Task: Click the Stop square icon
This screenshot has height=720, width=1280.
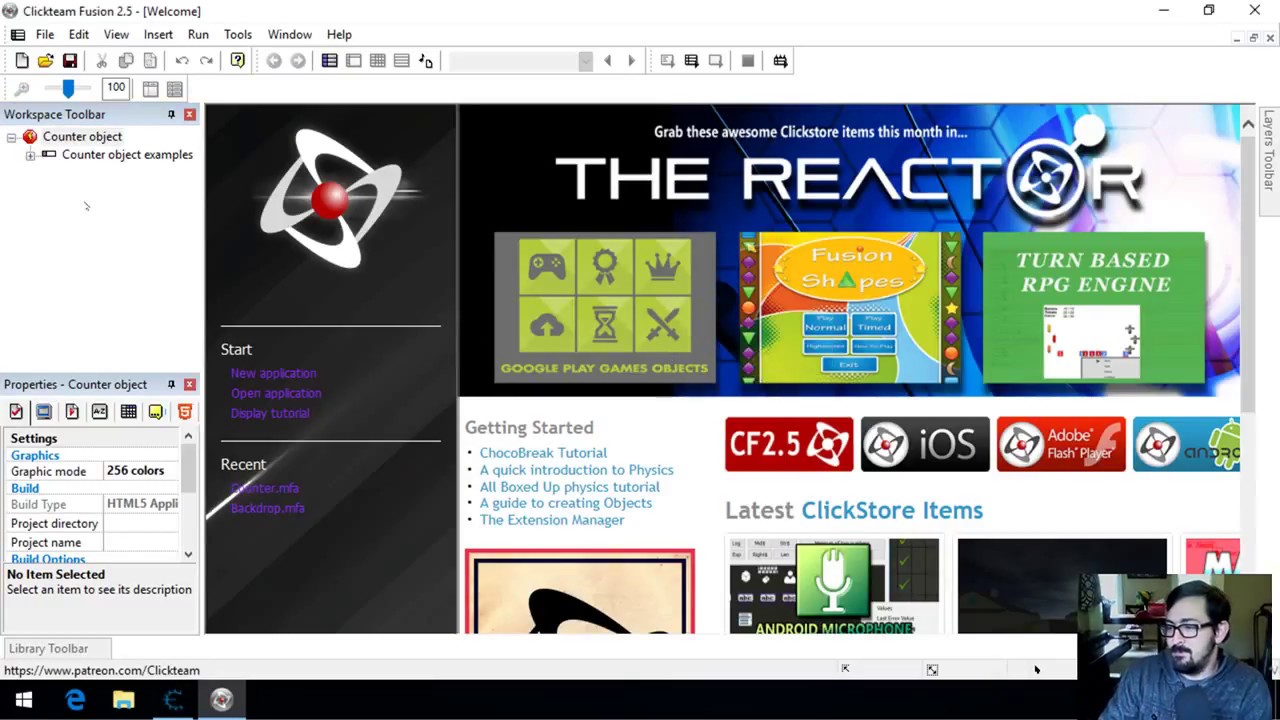Action: [x=747, y=61]
